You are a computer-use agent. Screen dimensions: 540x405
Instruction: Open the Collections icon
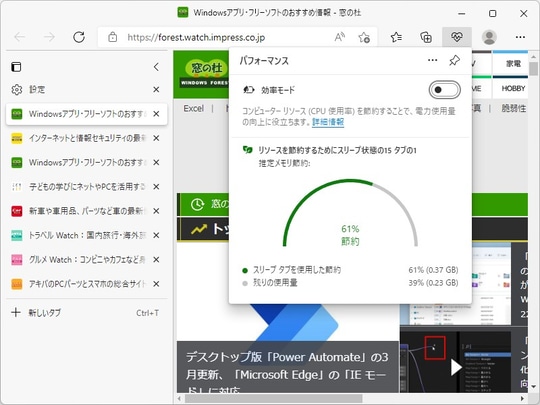tap(426, 37)
